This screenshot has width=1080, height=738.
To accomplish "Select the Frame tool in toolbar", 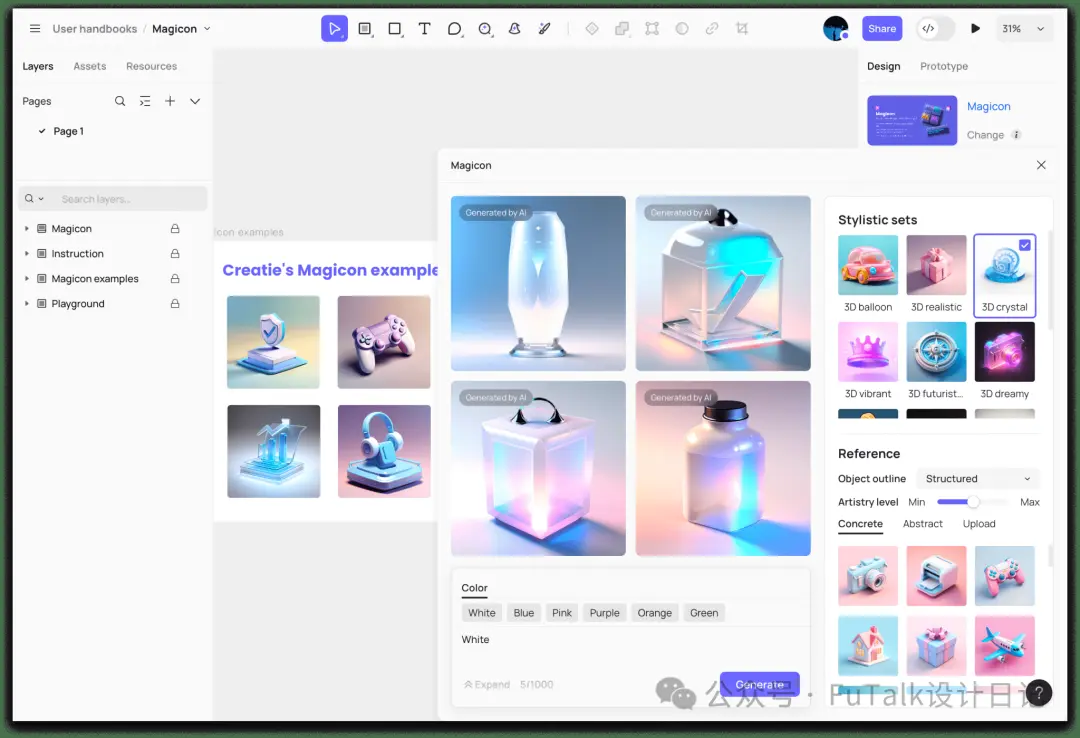I will coord(365,29).
